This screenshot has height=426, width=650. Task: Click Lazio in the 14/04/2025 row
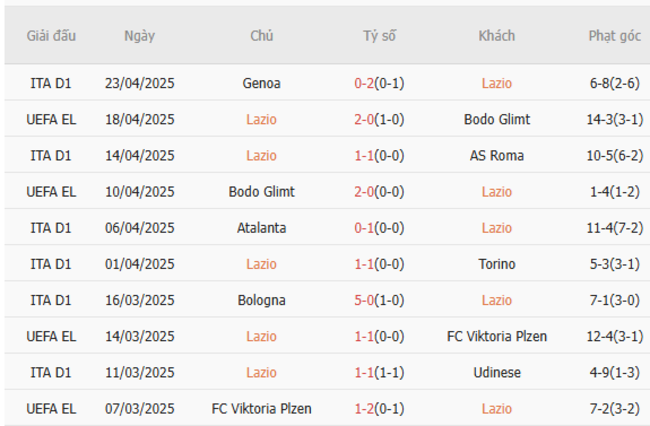(261, 155)
